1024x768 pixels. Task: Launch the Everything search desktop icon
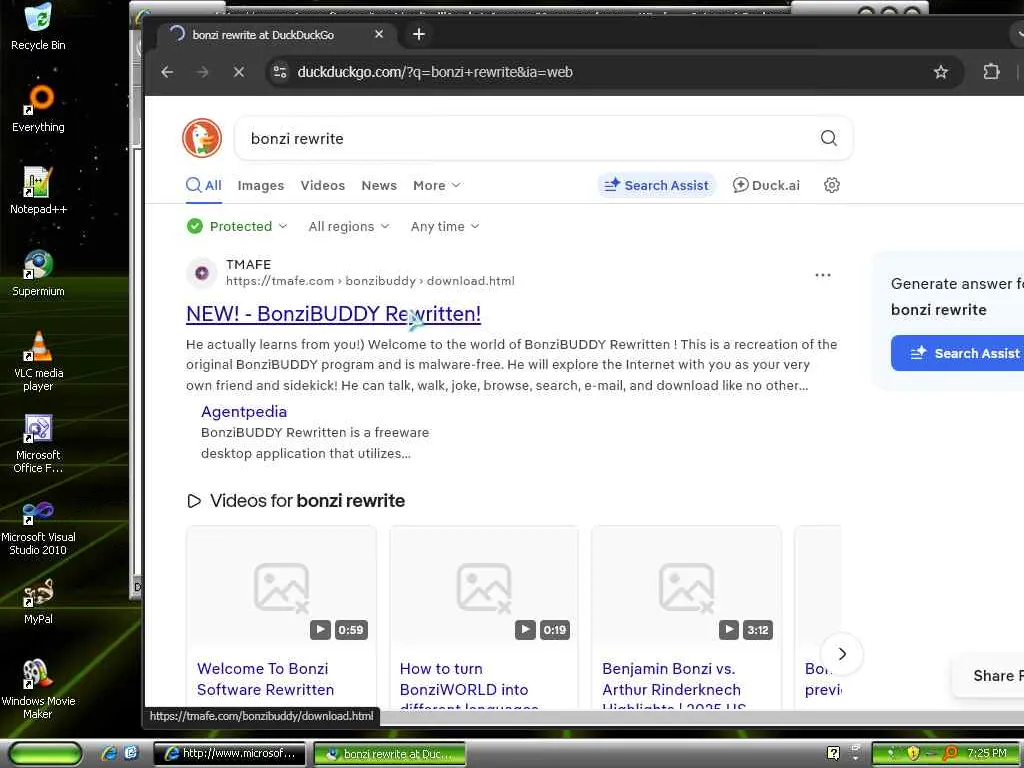coord(38,108)
